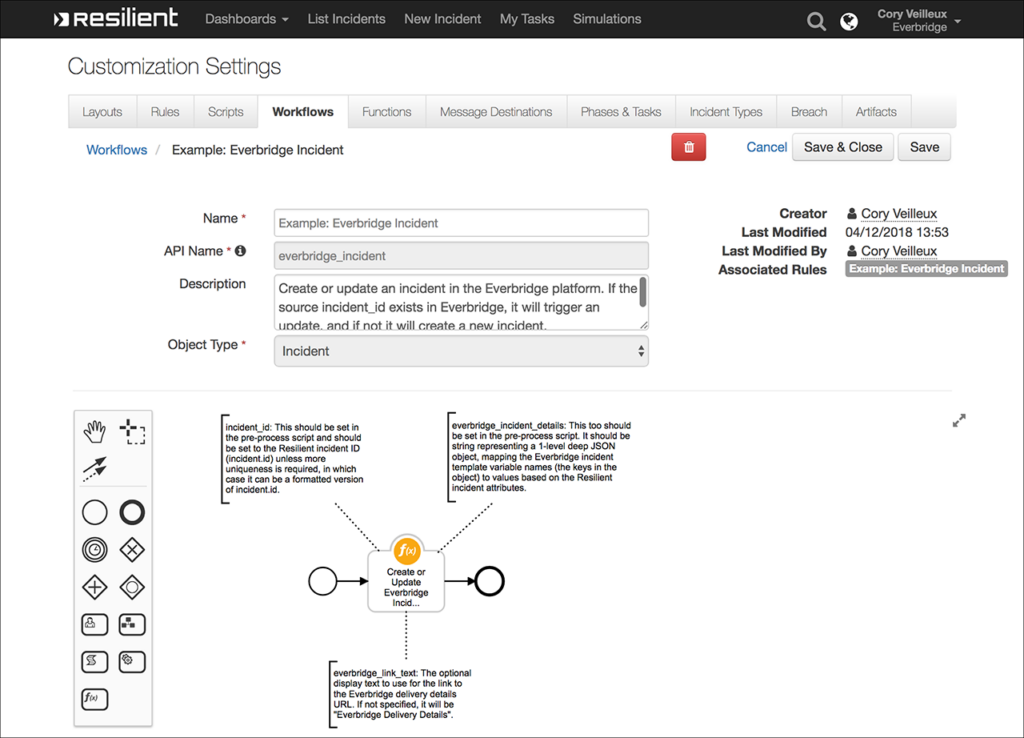Switch to the Scripts tab
This screenshot has height=738, width=1024.
click(226, 112)
